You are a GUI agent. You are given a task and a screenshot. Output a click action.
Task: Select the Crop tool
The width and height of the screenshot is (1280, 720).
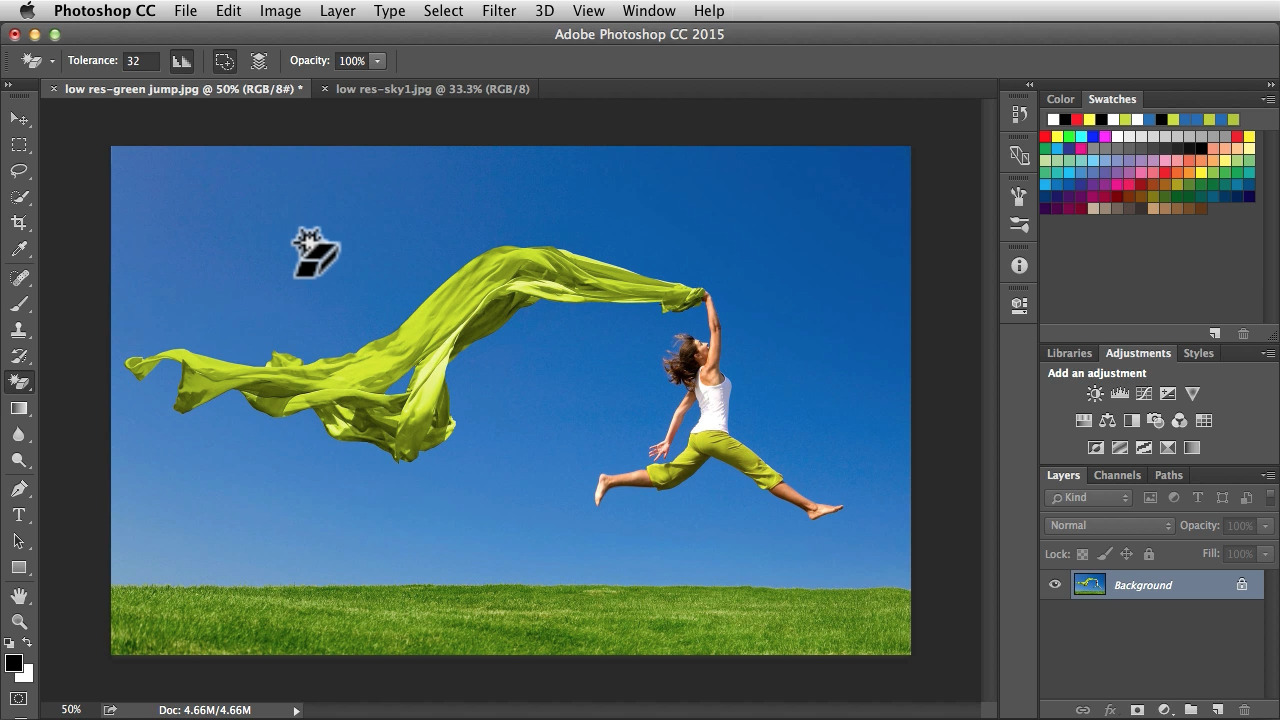19,223
